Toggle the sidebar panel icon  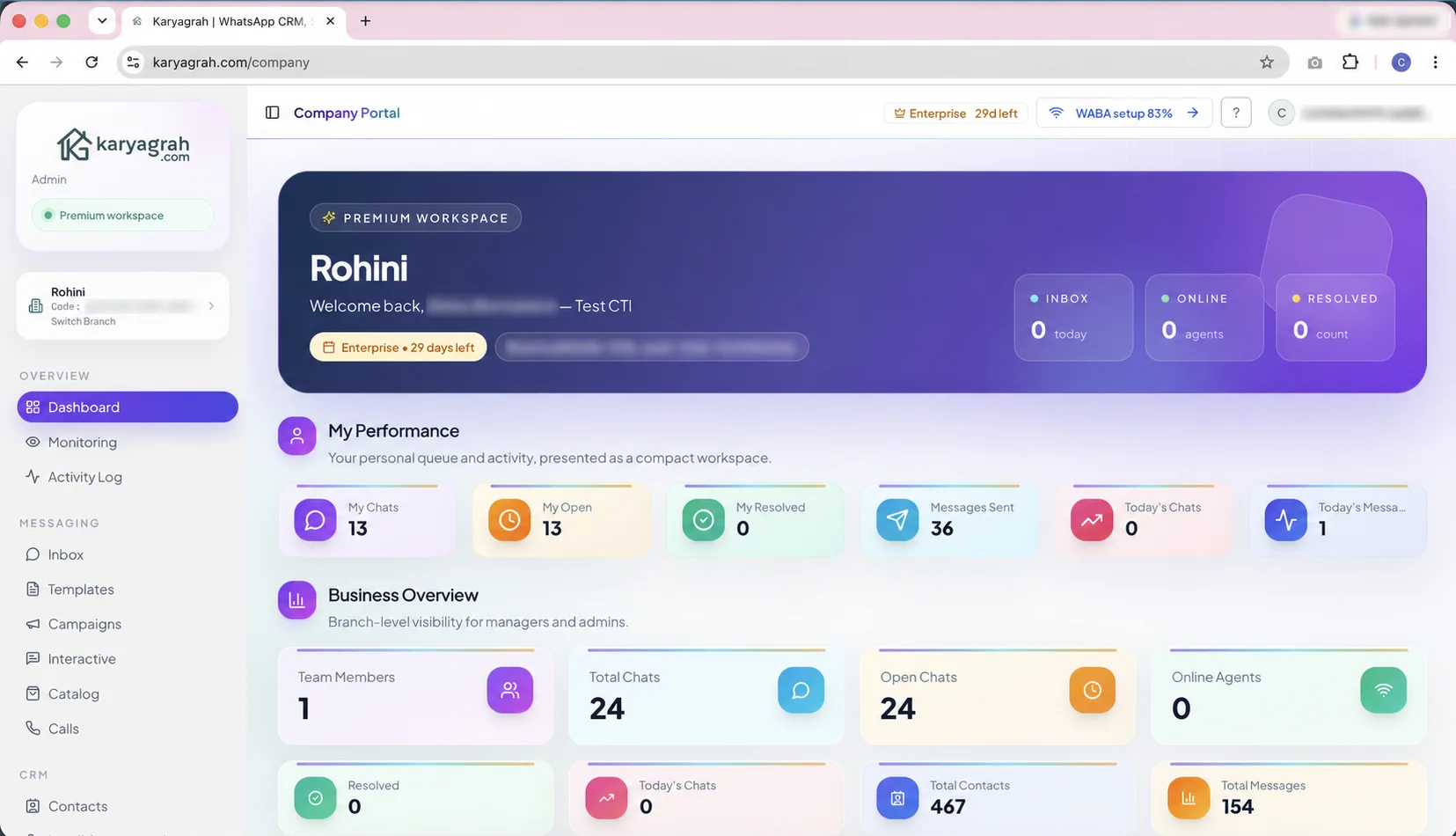pyautogui.click(x=273, y=113)
